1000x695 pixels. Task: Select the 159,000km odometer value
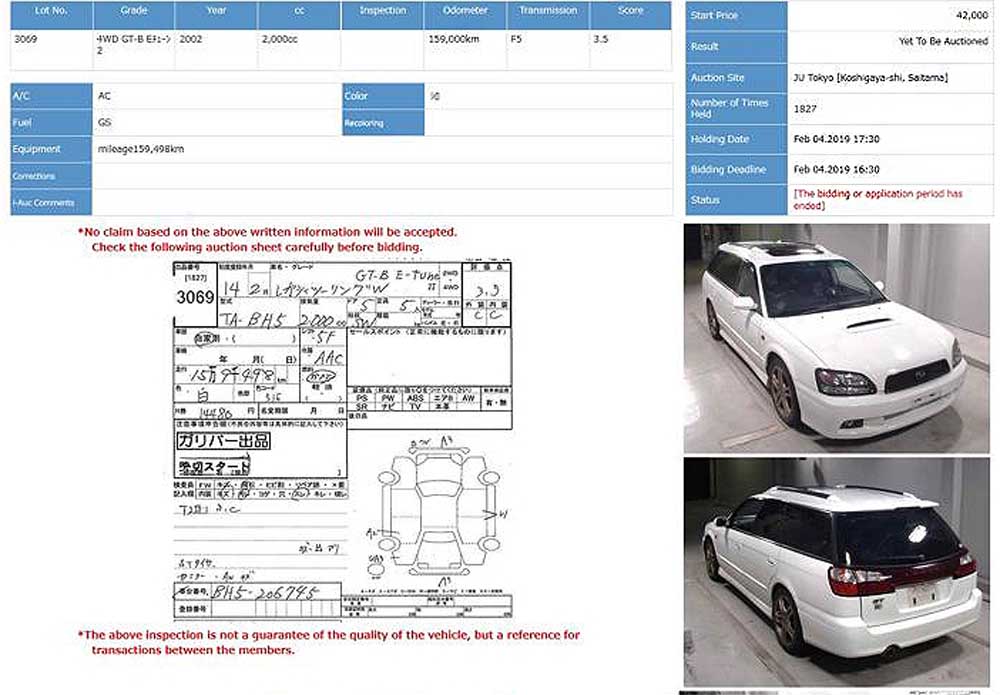pyautogui.click(x=453, y=39)
